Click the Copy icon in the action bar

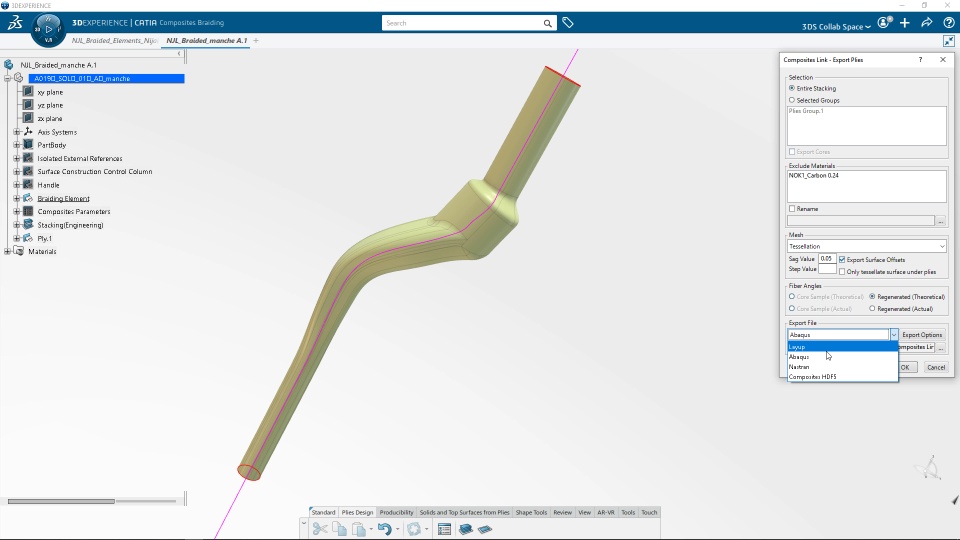(x=339, y=529)
